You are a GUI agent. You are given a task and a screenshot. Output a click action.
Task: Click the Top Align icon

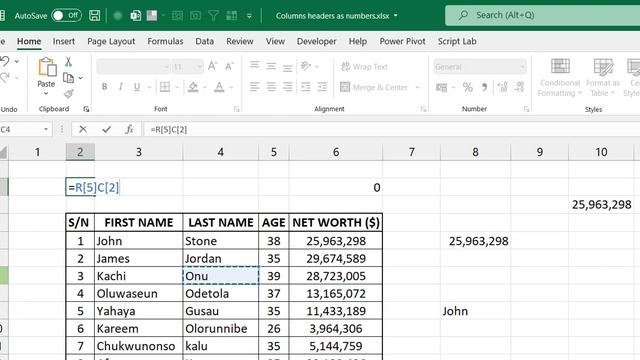[x=255, y=66]
